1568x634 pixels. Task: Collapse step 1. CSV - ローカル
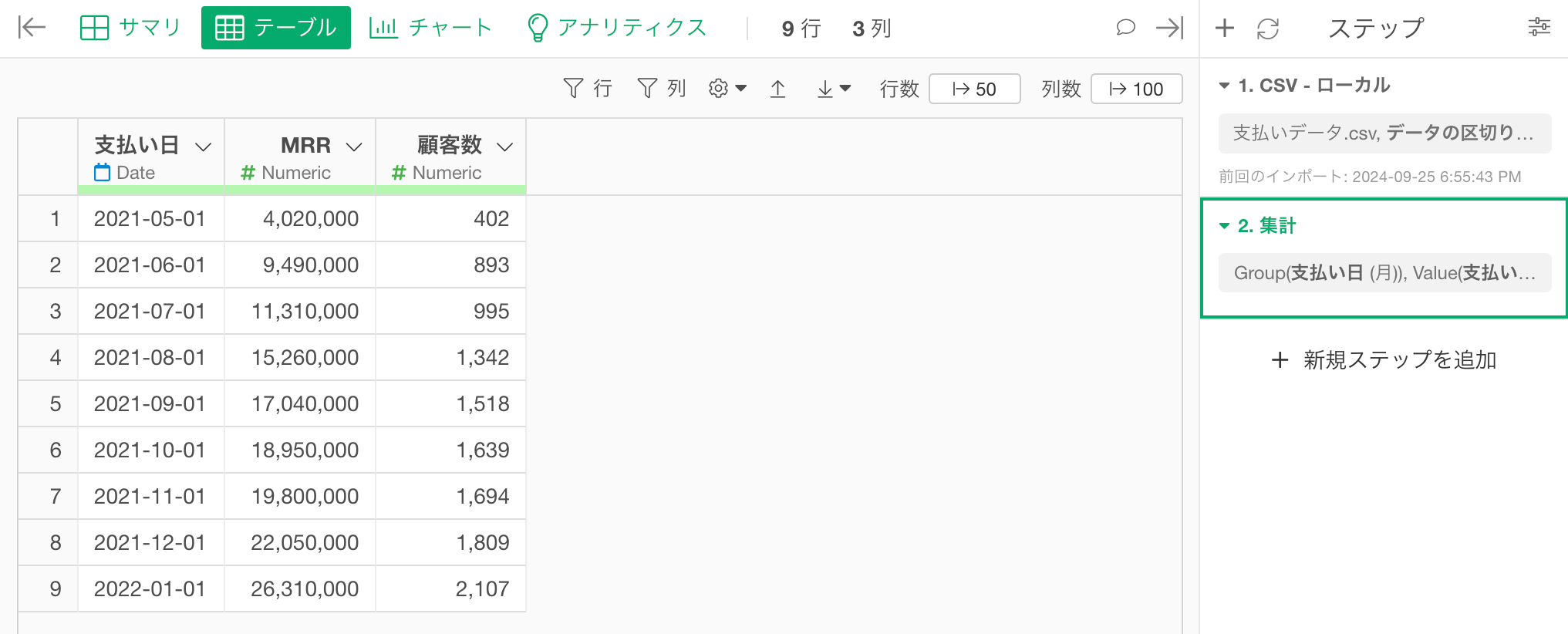click(1224, 86)
